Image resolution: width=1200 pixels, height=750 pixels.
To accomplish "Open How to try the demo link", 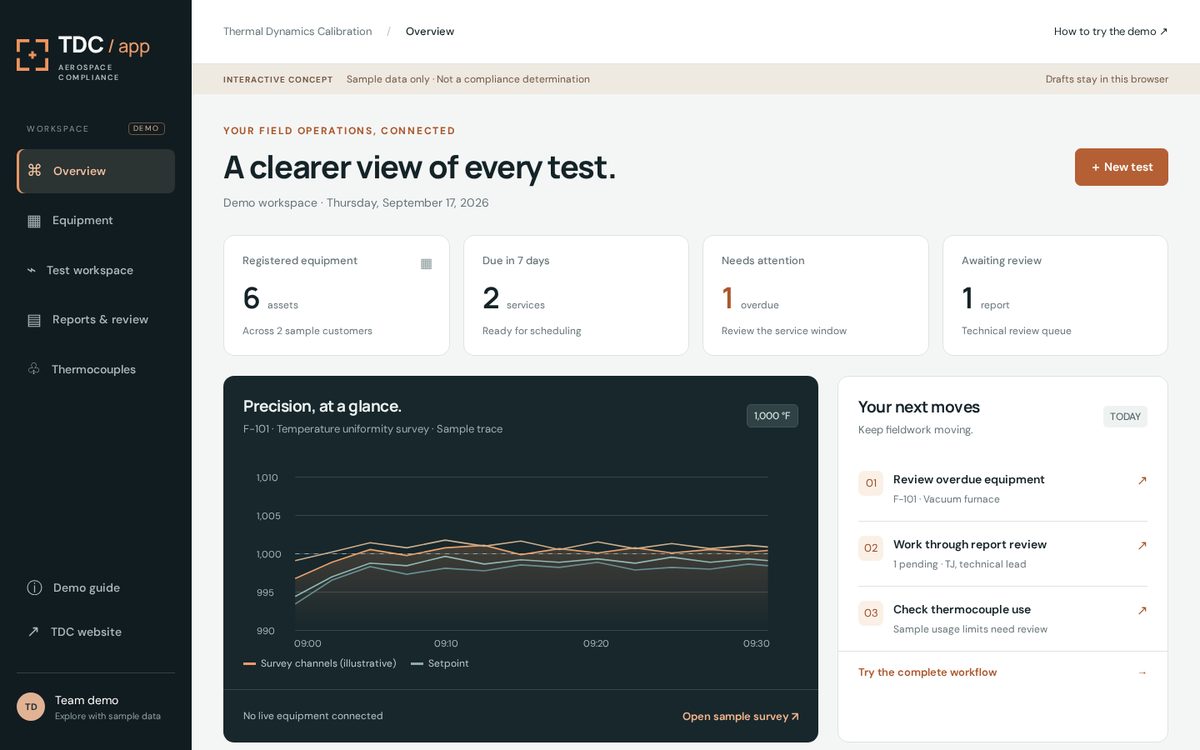I will click(x=1111, y=32).
